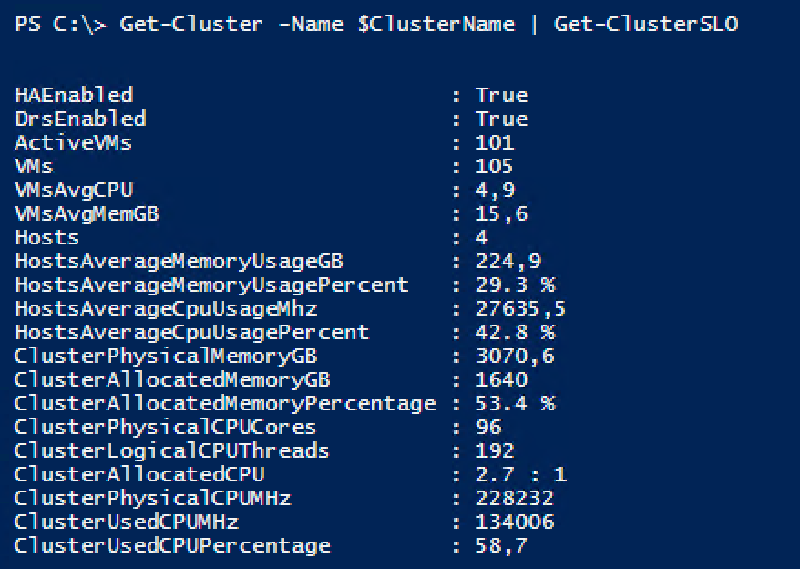Screen dimensions: 800x569
Task: Click the HostsAverageMemoryUsageGB label
Action: [179, 261]
